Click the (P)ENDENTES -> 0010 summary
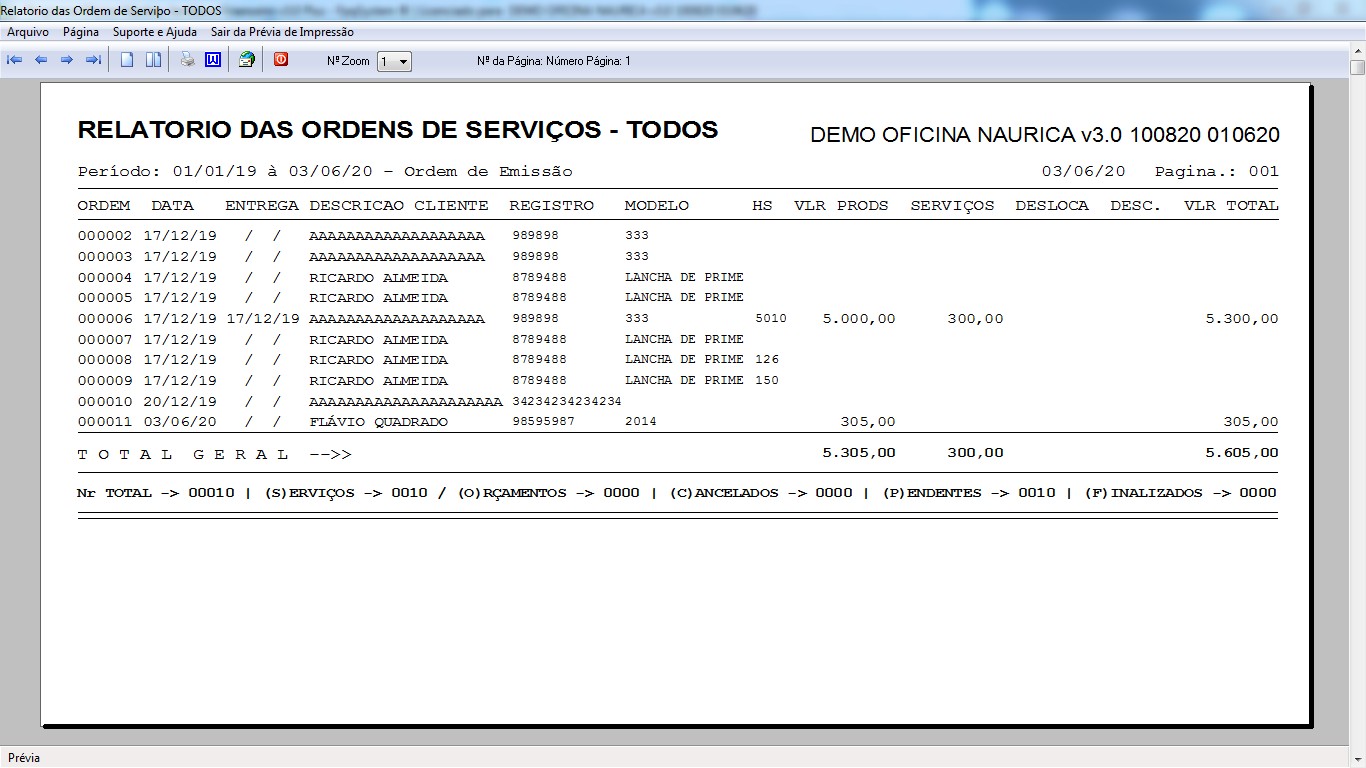Screen dimensions: 1366x768 click(x=969, y=493)
